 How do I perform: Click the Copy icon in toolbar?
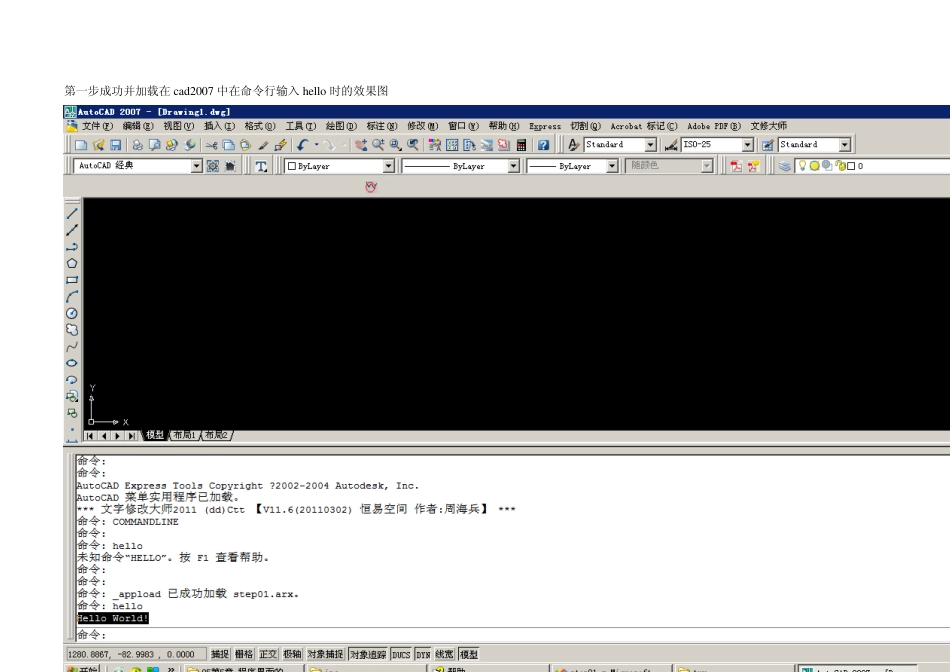coord(228,145)
